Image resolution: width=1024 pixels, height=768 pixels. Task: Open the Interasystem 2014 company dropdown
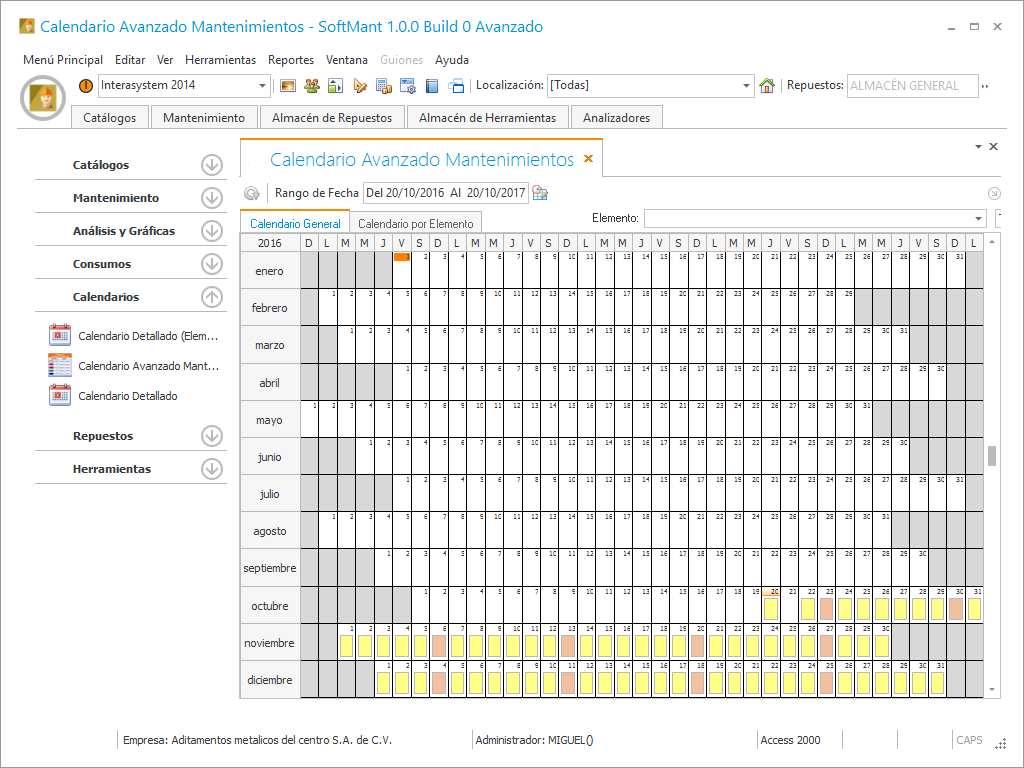(263, 86)
